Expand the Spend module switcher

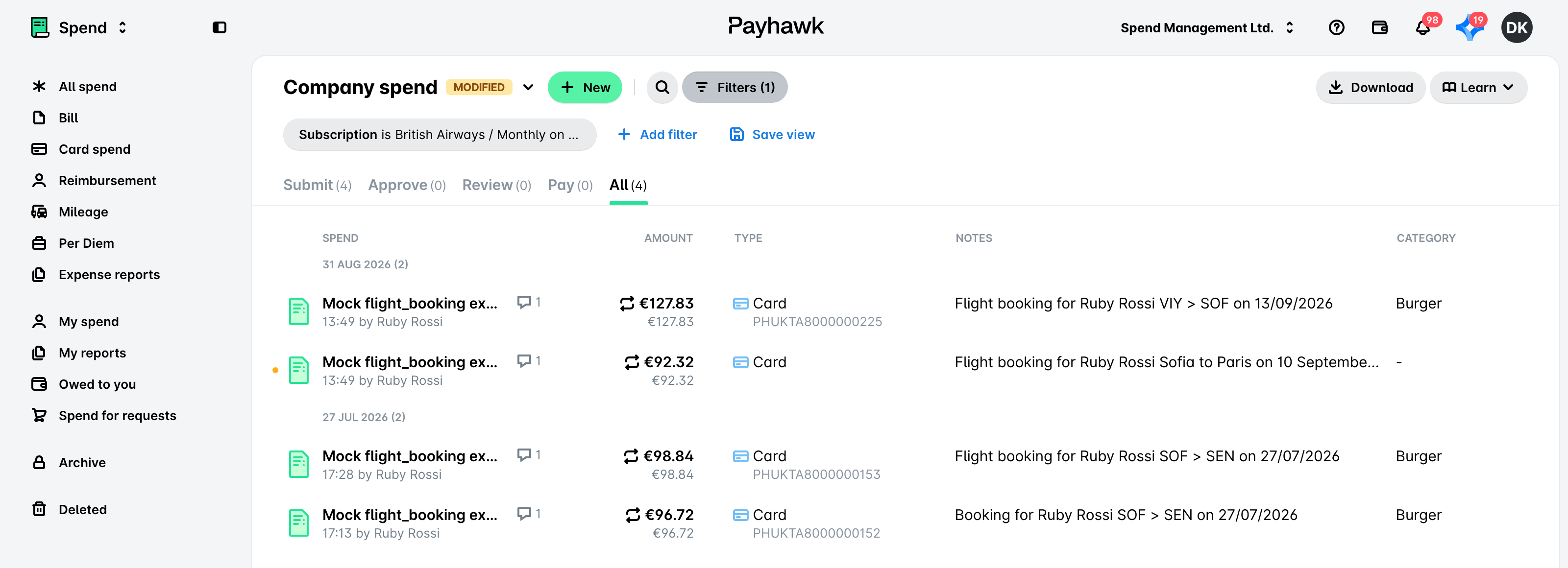click(x=122, y=27)
